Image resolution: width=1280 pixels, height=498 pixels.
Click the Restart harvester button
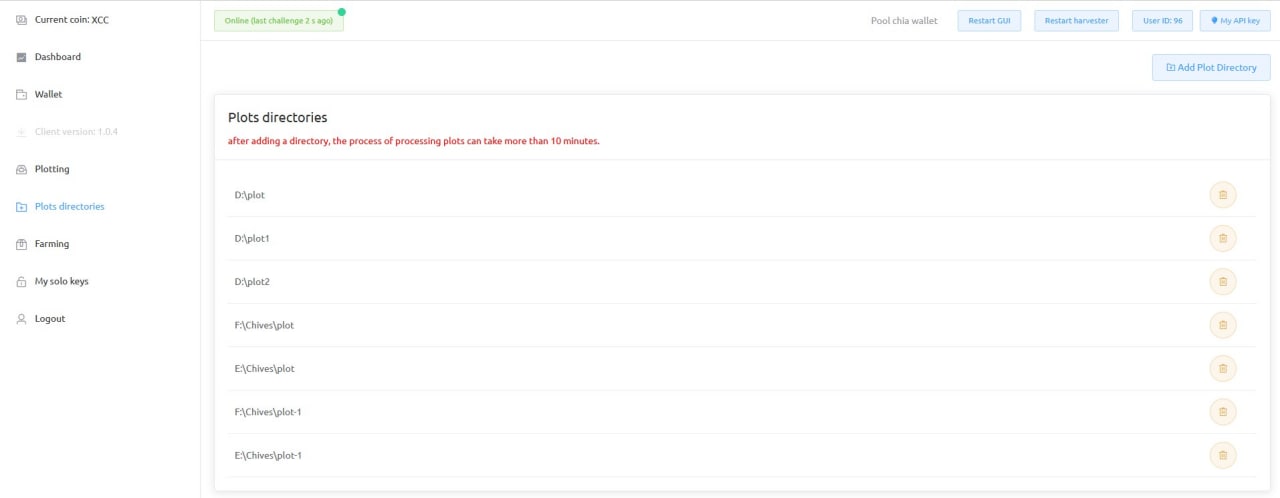(1076, 20)
